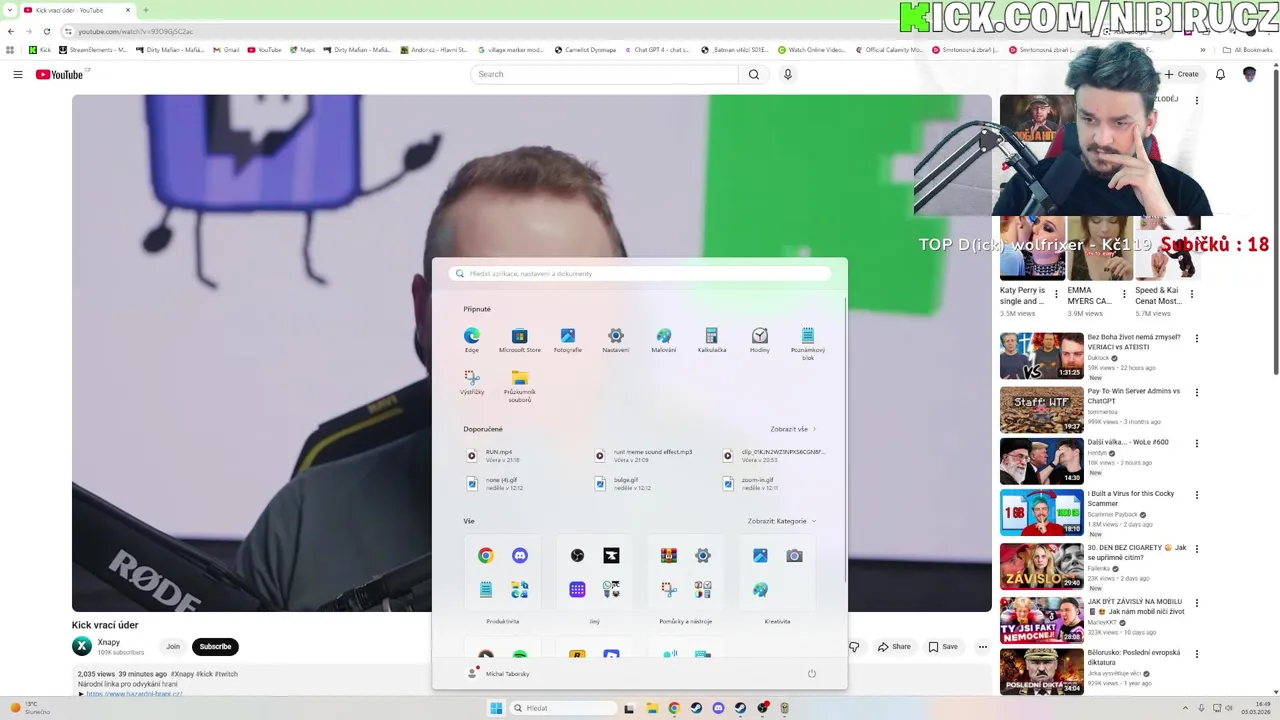Open Chrome in the Produktivita folder
The image size is (1280, 720).
tap(485, 556)
